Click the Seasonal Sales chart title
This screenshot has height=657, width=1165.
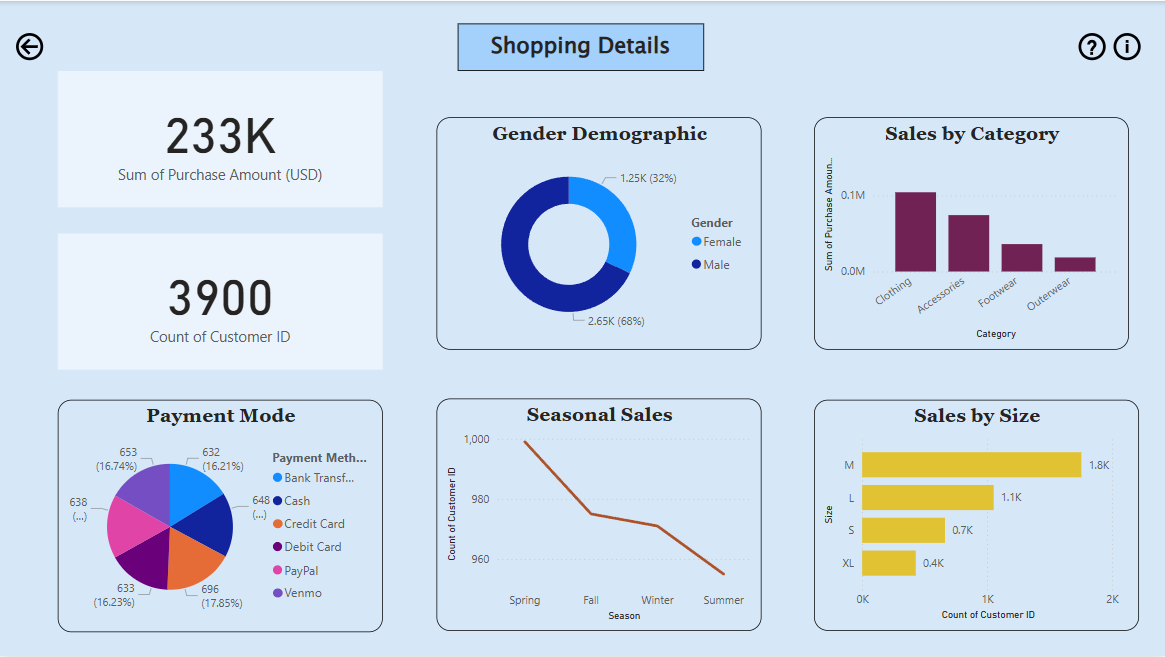point(600,415)
